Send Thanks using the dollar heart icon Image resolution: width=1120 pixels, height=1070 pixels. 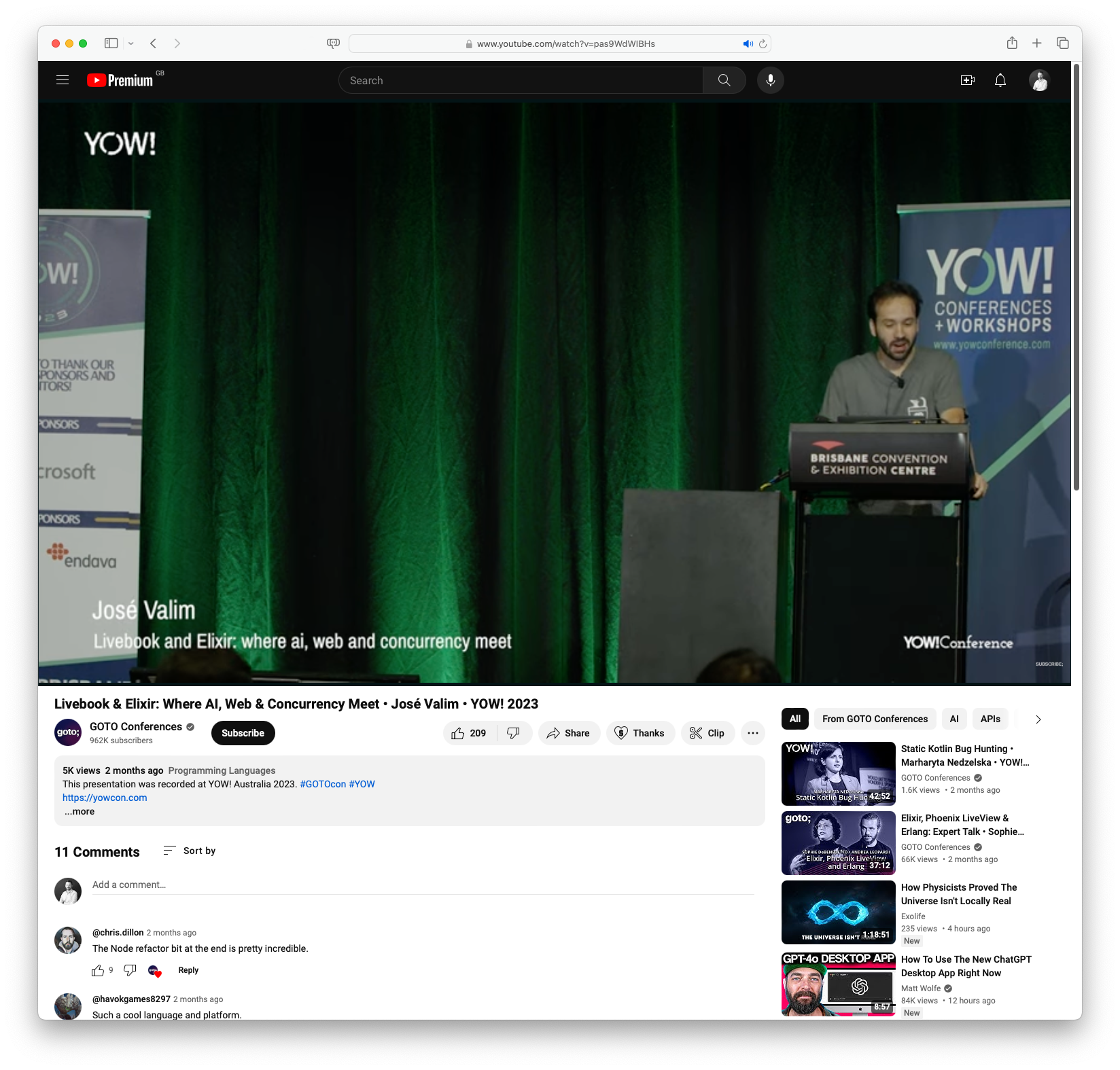coord(640,733)
